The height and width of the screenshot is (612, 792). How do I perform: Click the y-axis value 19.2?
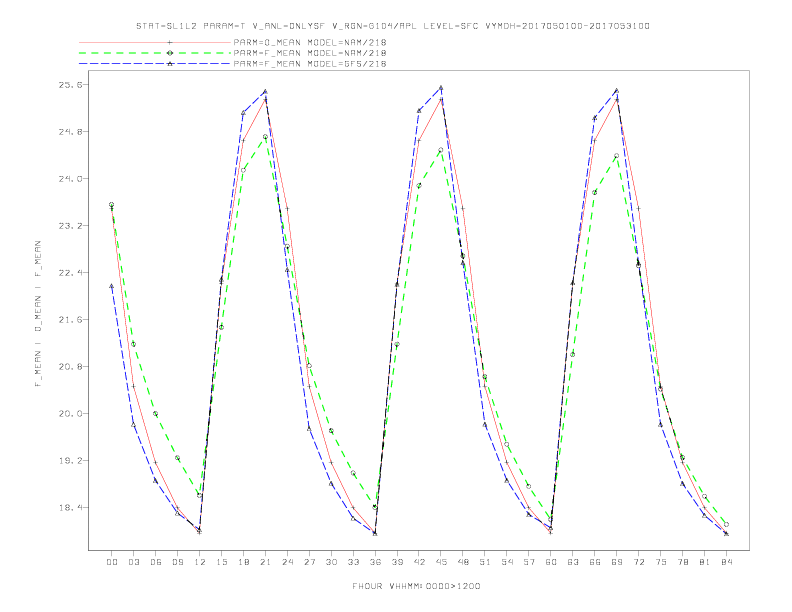pos(71,461)
